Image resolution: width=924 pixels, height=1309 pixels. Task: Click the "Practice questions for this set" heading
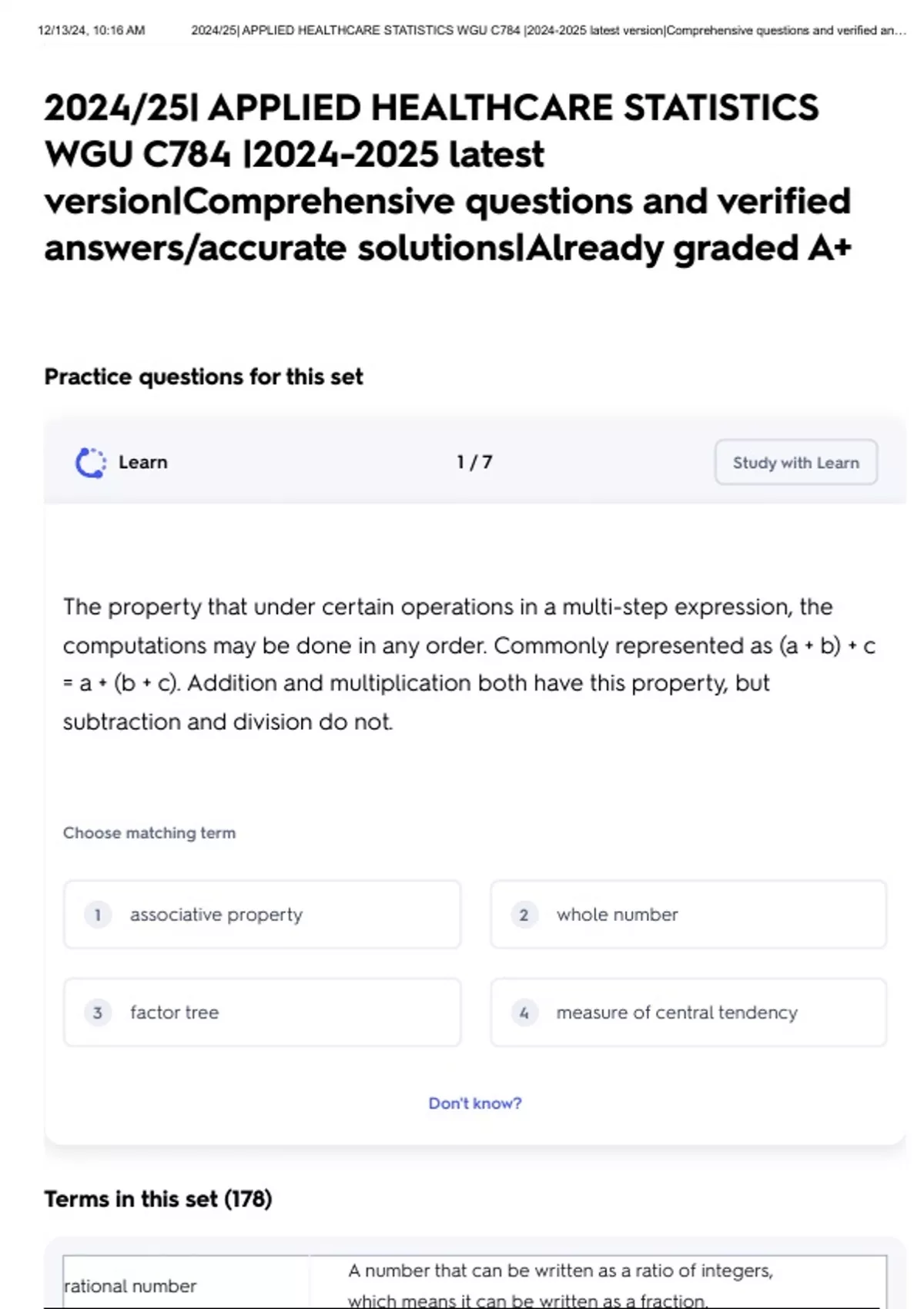(203, 377)
